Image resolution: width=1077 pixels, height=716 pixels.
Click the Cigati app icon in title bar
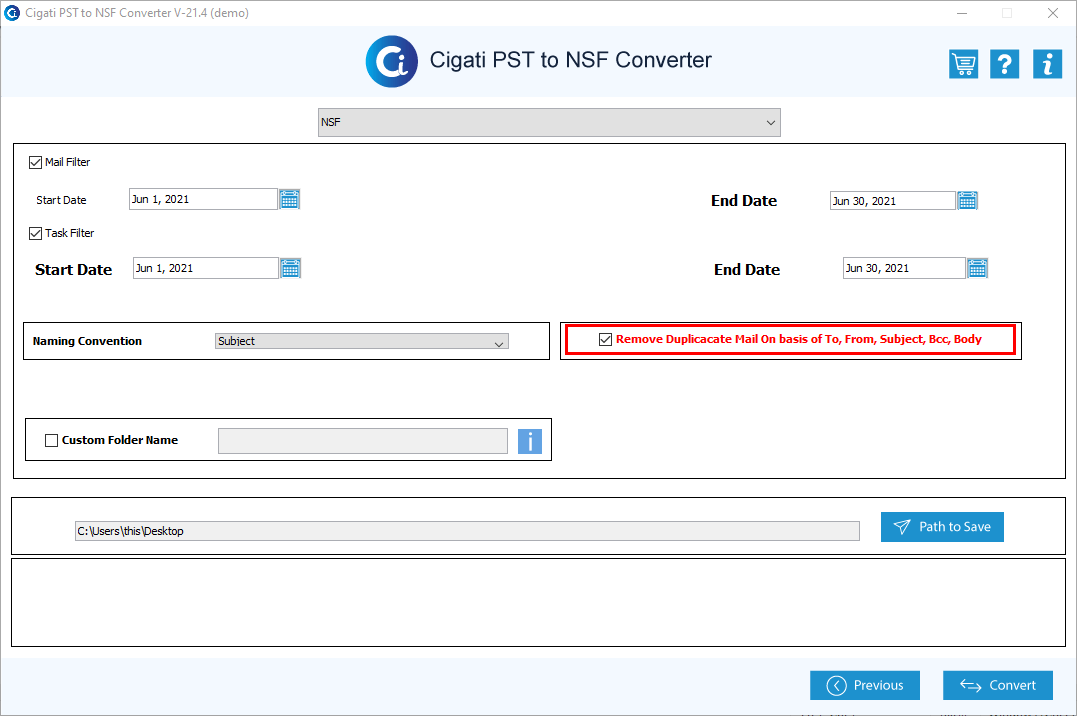(12, 13)
